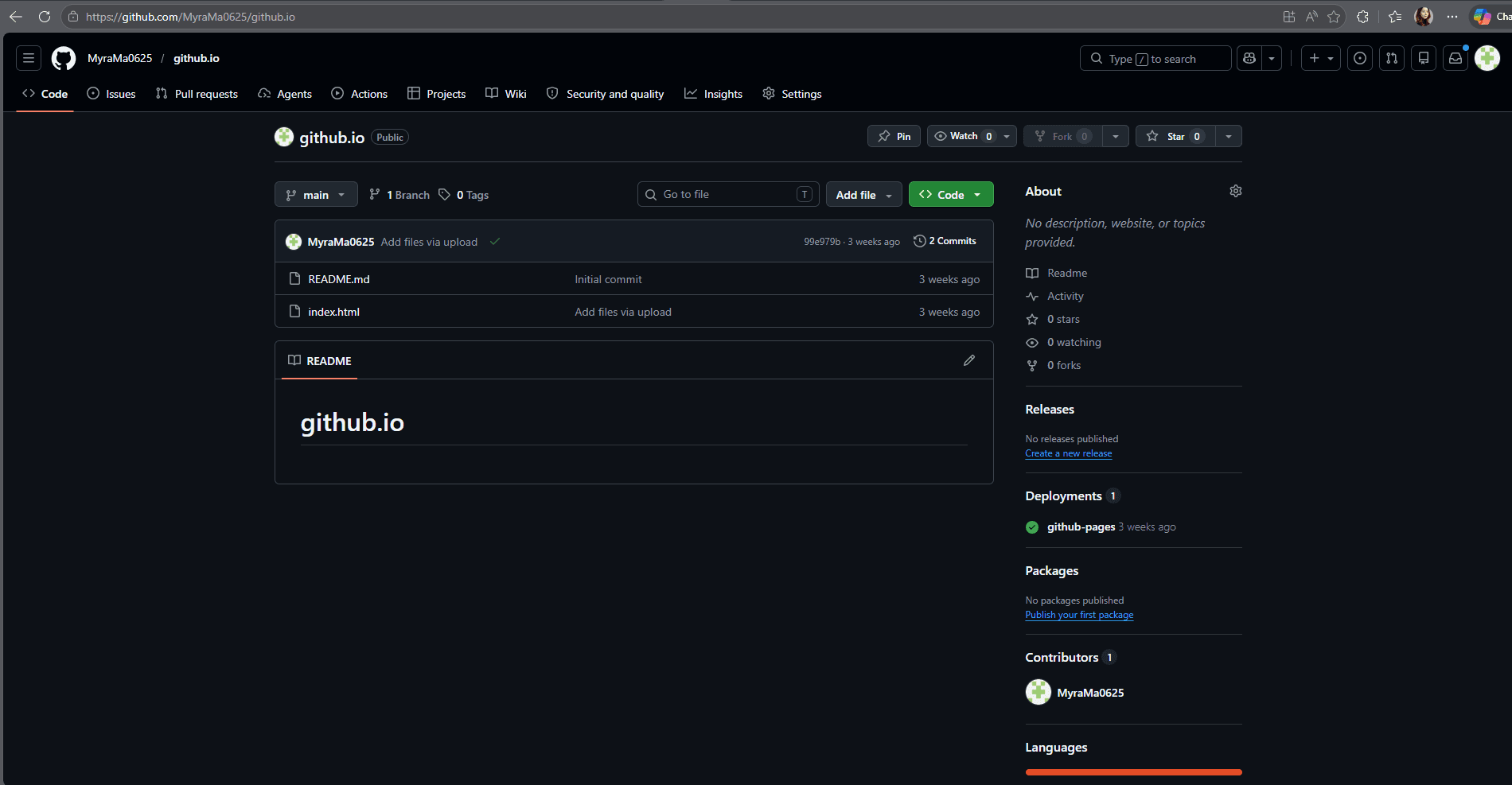Open browser settings and more menu
The image size is (1512, 785).
[x=1452, y=16]
